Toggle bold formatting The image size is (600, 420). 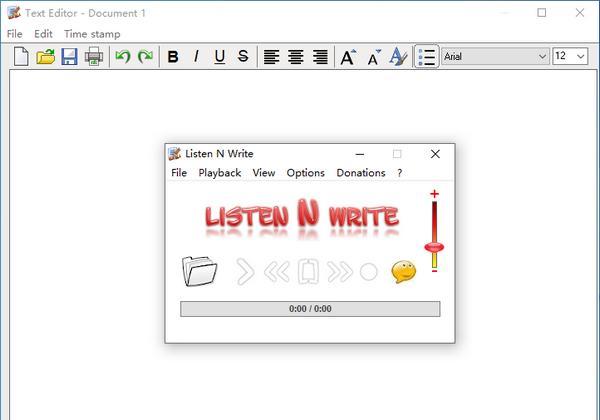pos(173,57)
